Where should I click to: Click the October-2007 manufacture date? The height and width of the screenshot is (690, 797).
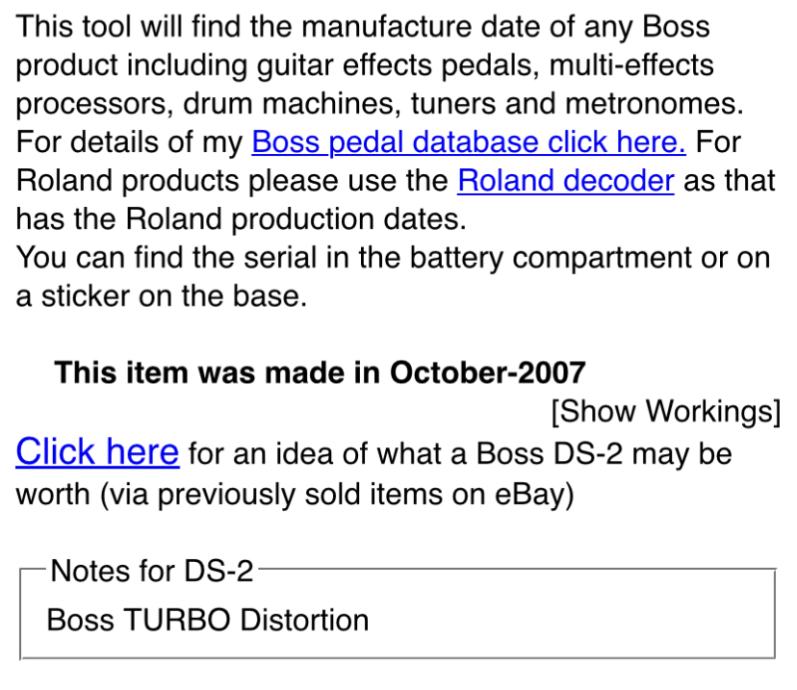pos(487,373)
